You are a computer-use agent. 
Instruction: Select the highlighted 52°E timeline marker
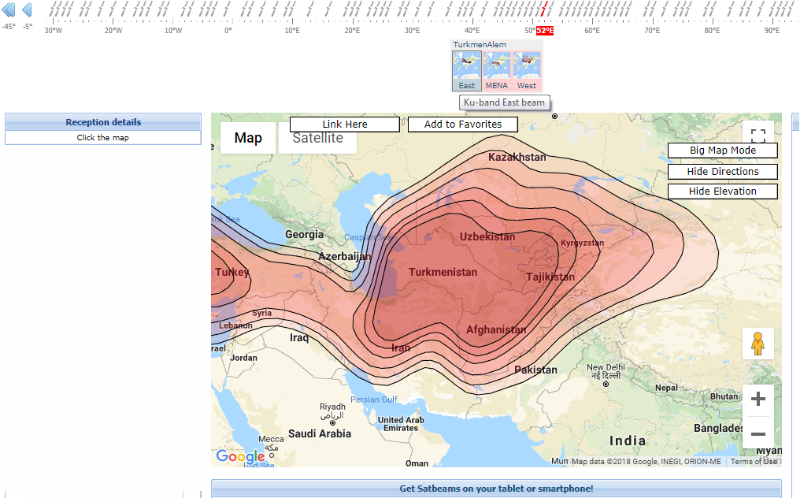[x=544, y=31]
